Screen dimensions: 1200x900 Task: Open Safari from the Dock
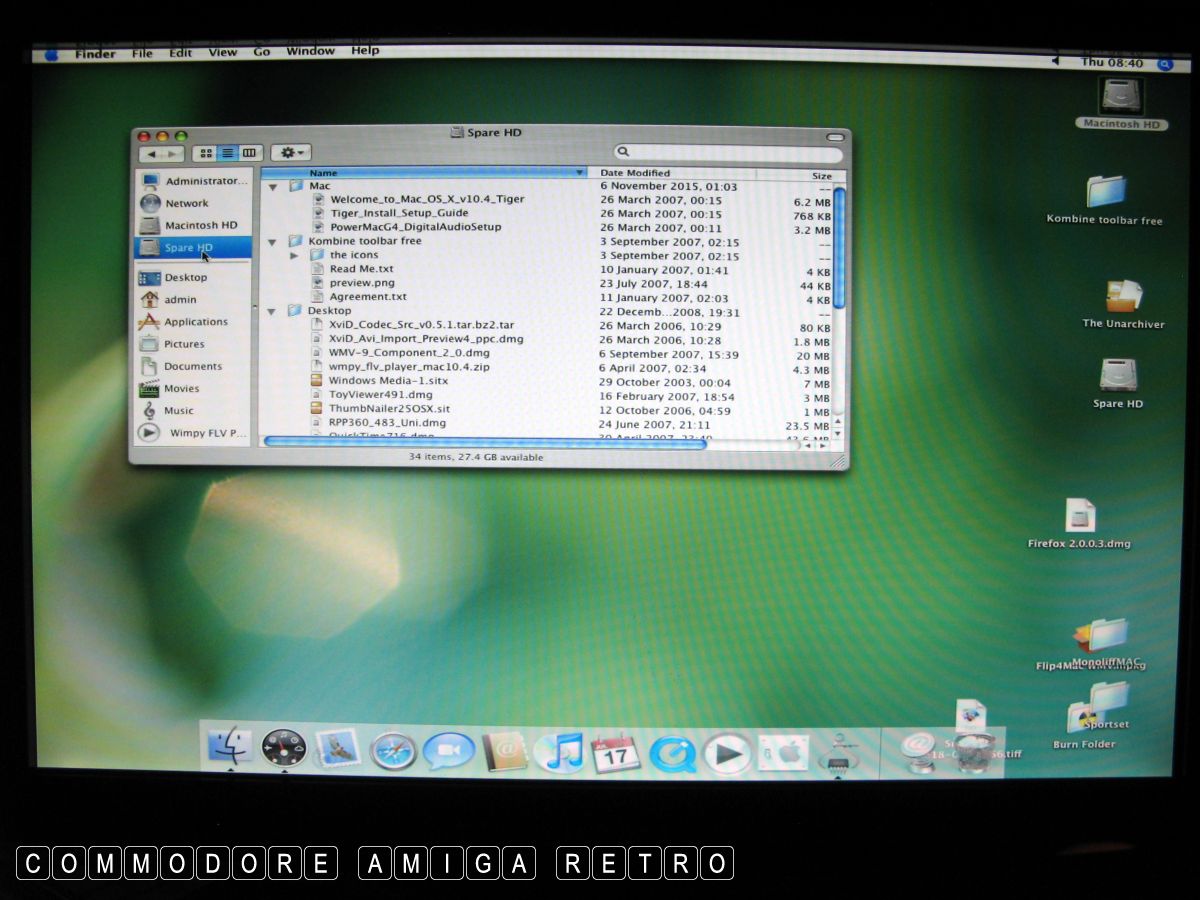(393, 752)
